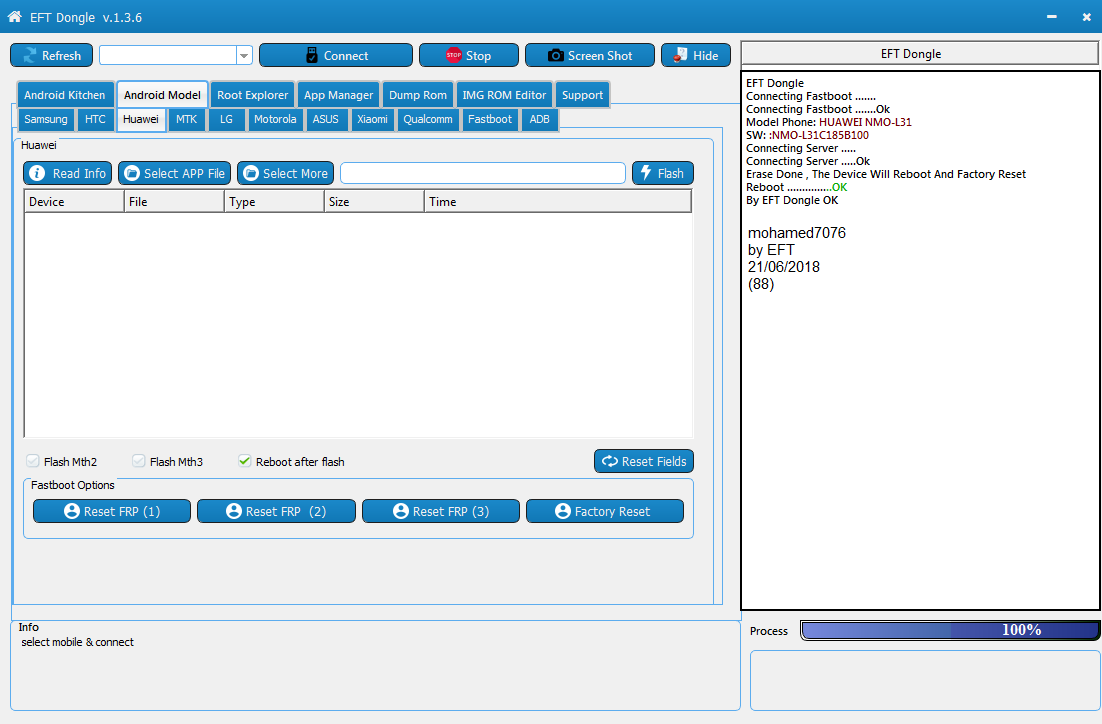
Task: Open the Root Explorer tab
Action: click(x=252, y=95)
